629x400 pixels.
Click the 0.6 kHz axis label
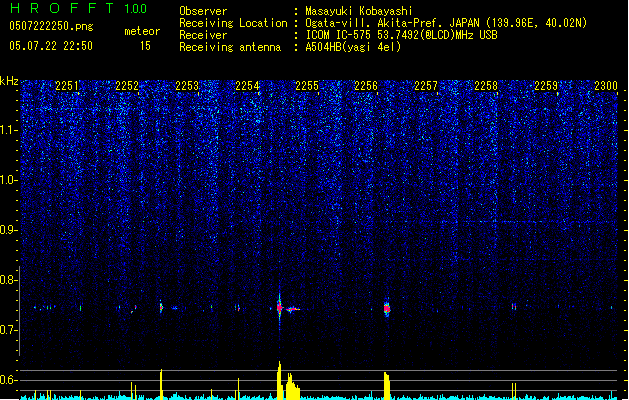click(x=8, y=380)
